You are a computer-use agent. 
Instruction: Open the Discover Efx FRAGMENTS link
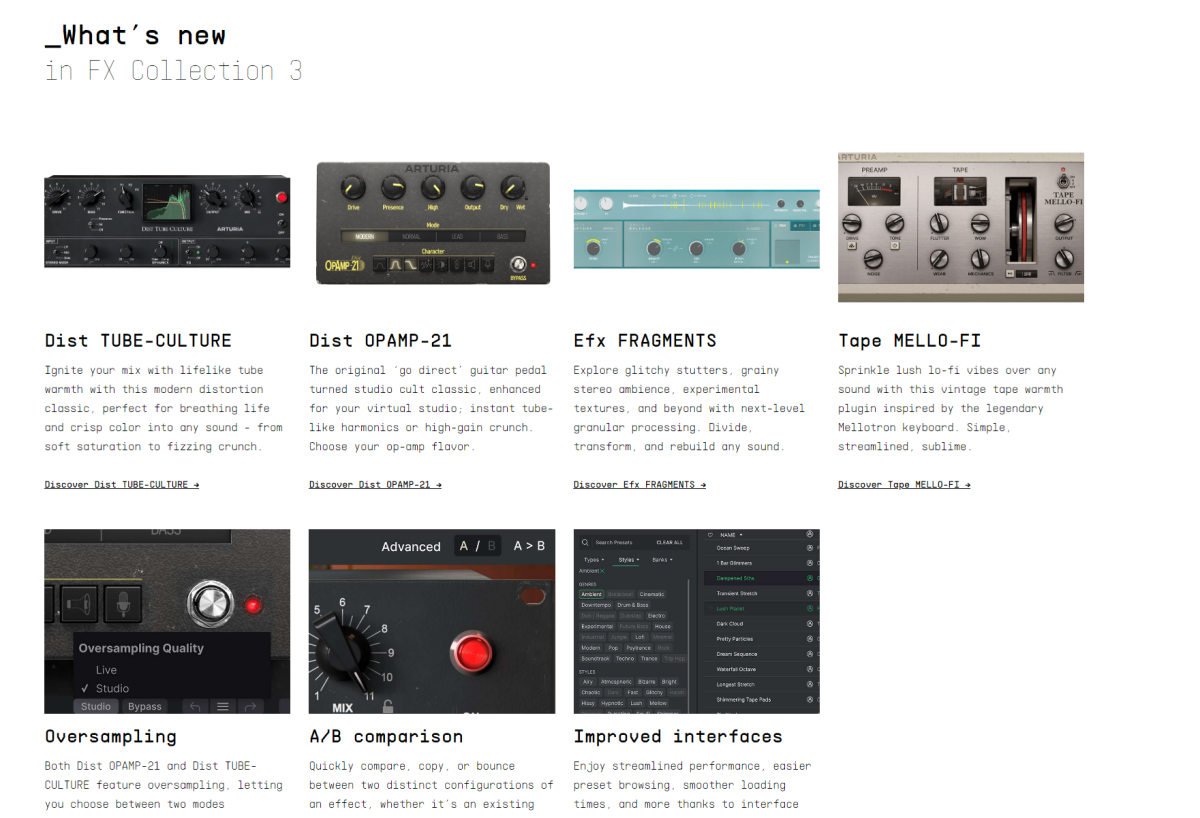(640, 485)
